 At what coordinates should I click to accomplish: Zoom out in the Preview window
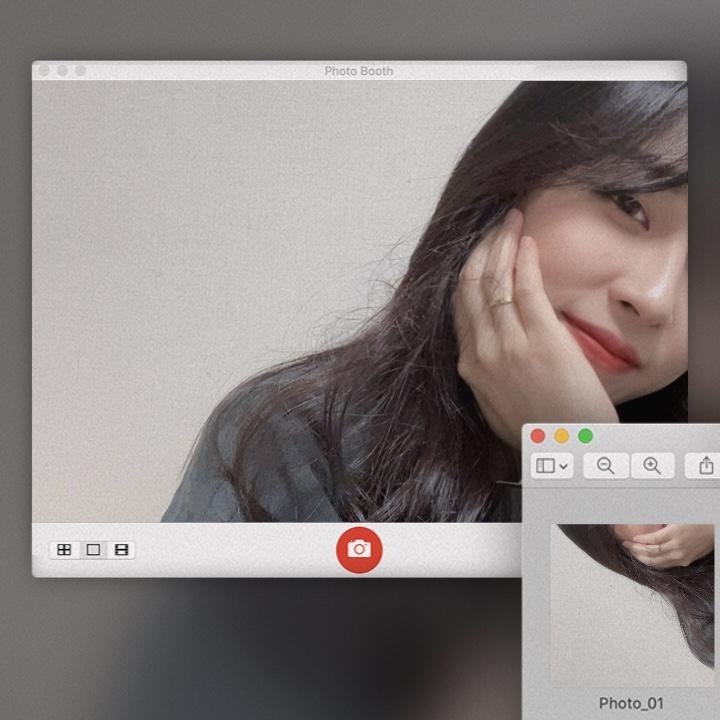click(606, 466)
